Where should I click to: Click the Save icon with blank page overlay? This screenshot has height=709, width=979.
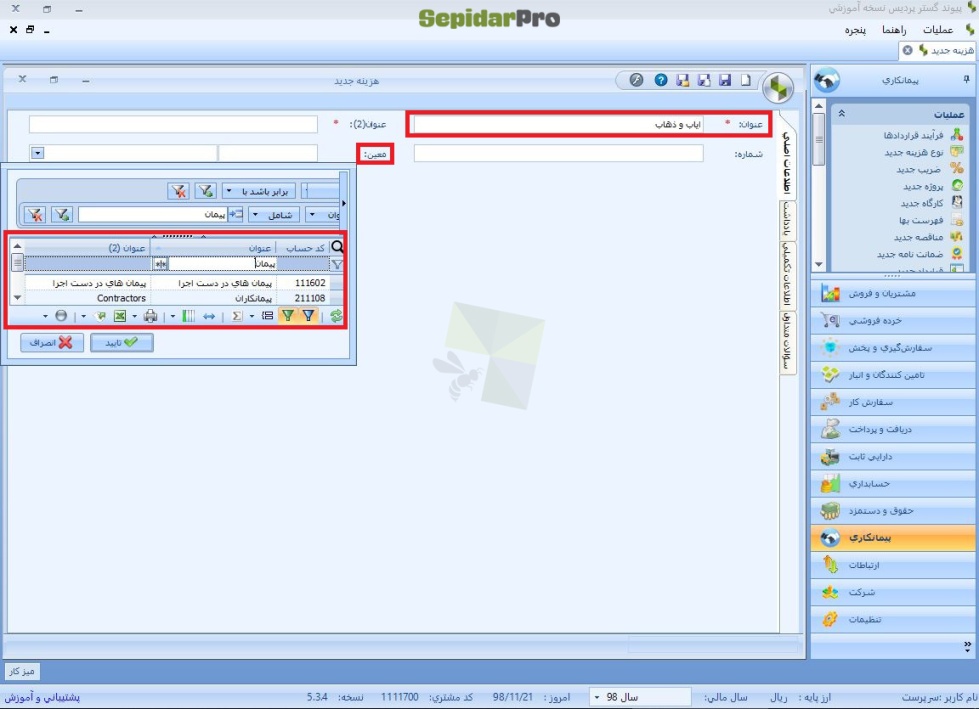[704, 80]
